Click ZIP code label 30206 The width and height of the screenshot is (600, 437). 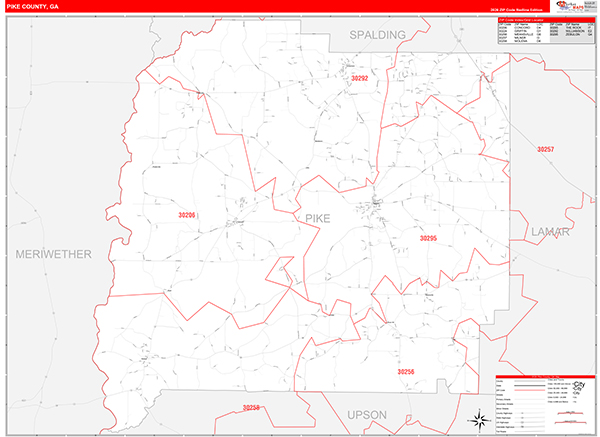click(x=186, y=215)
